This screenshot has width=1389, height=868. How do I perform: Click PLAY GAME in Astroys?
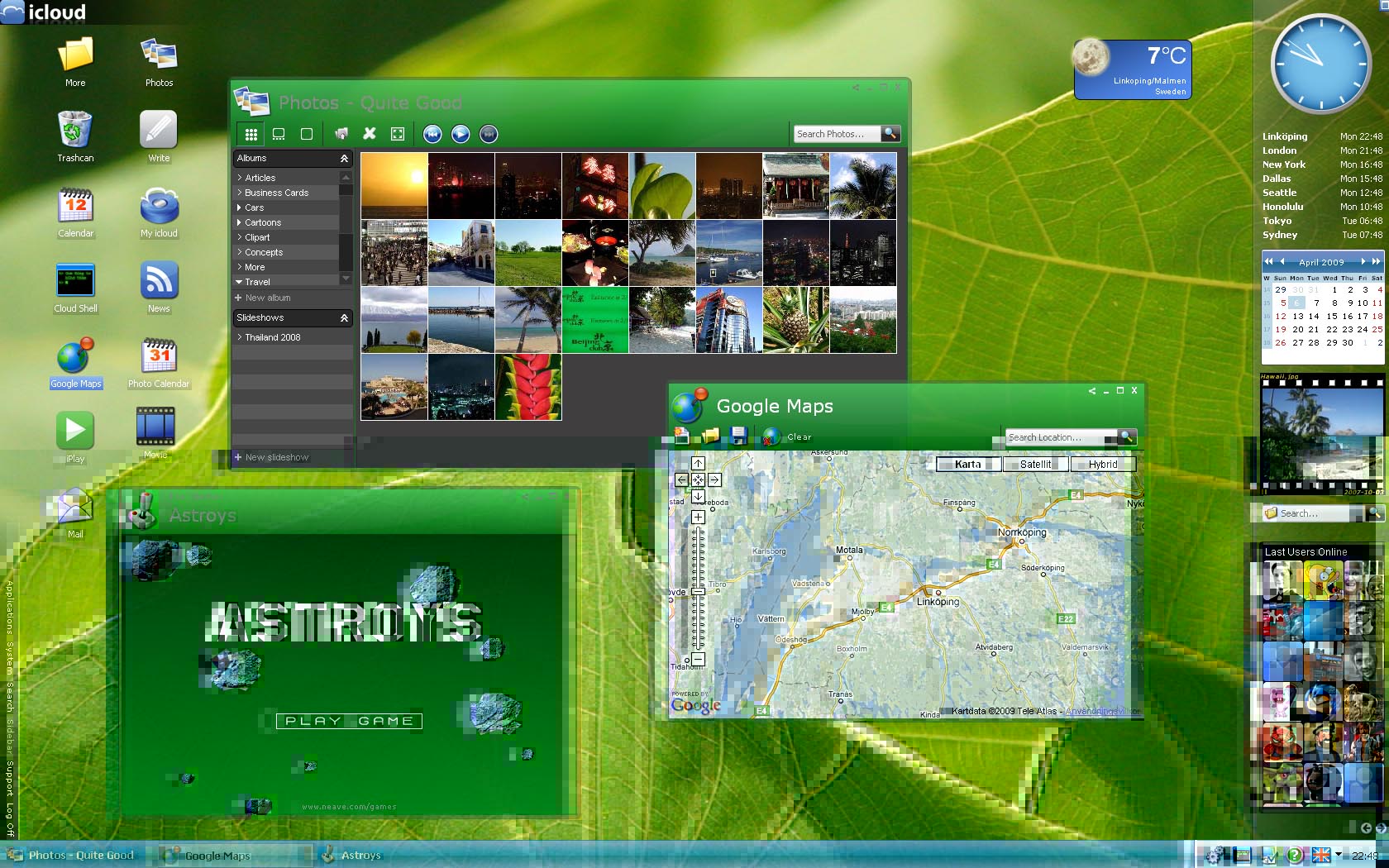pos(349,721)
